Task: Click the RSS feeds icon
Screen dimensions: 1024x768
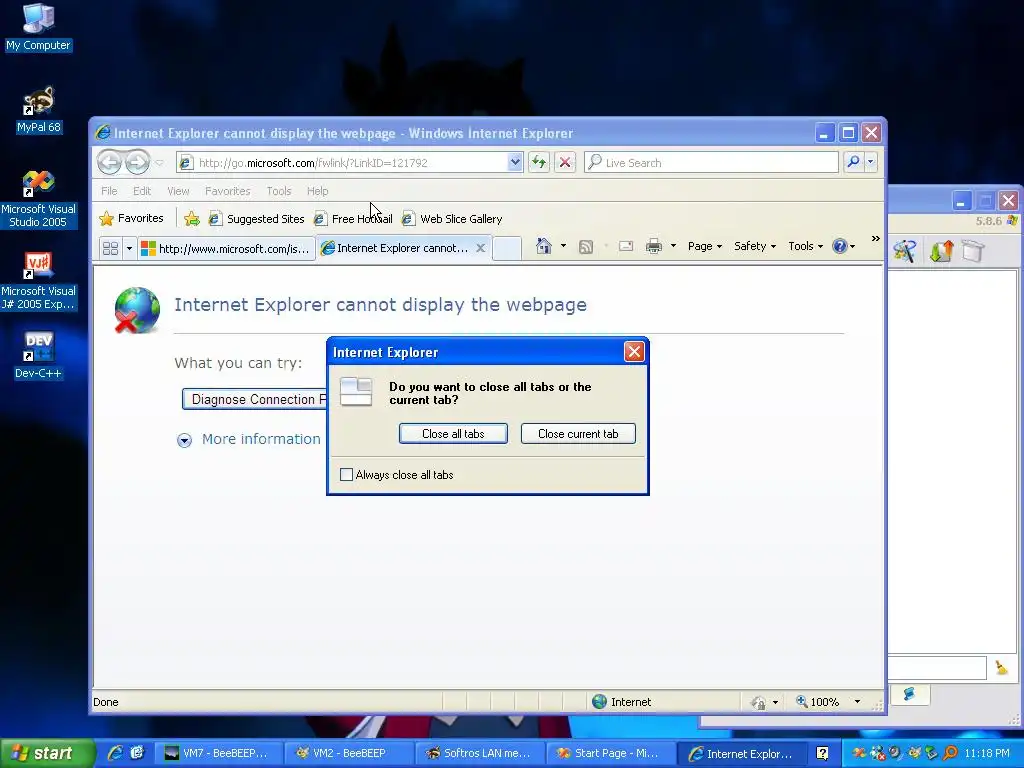Action: (x=586, y=247)
